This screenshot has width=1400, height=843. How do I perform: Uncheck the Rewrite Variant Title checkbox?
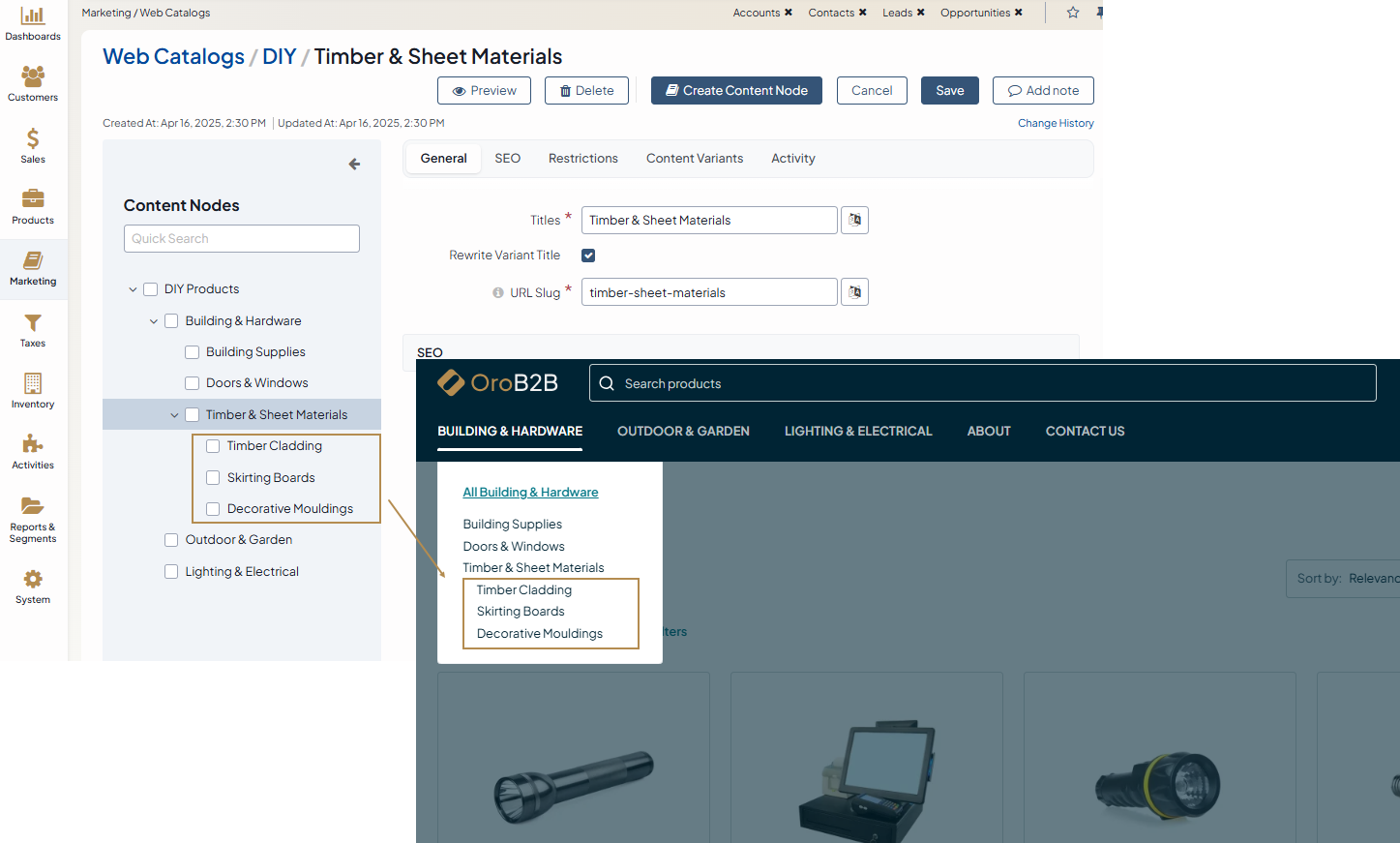(588, 256)
